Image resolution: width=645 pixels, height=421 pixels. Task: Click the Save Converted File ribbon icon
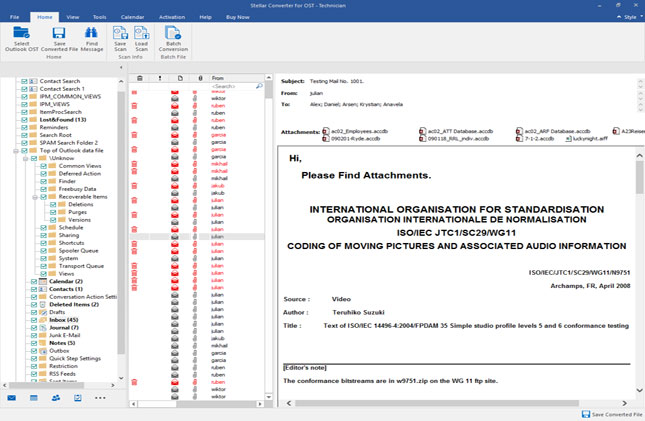click(x=59, y=33)
